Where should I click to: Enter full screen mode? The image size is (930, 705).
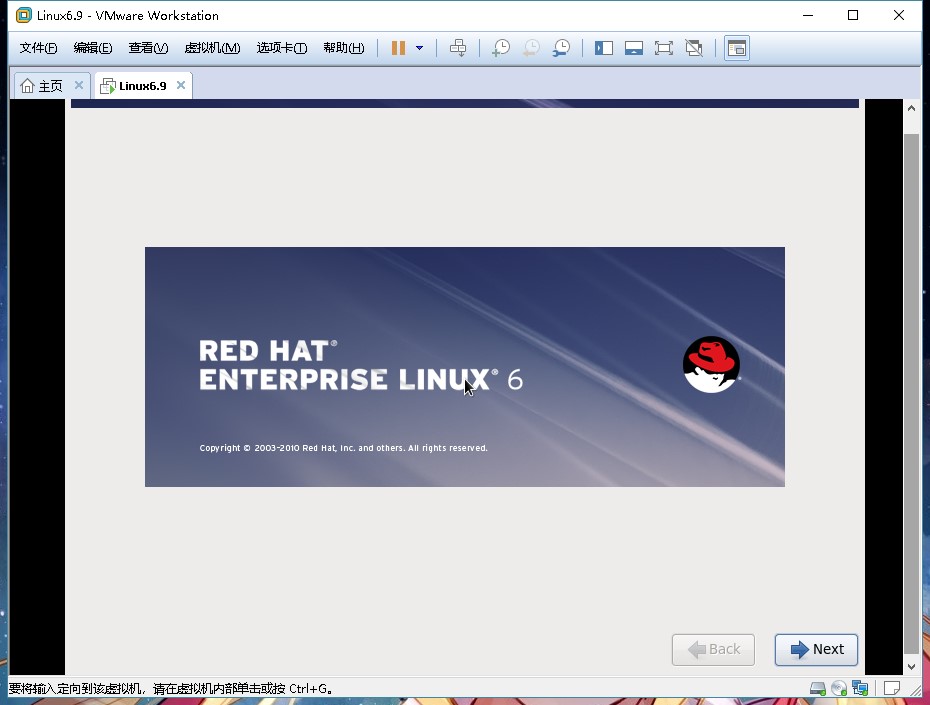pyautogui.click(x=664, y=48)
